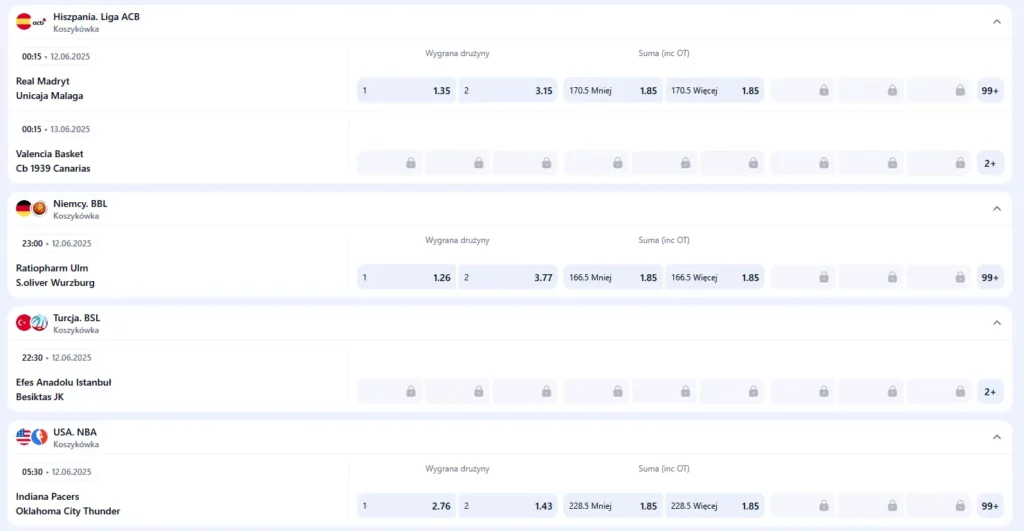Click the BBL basketball logo icon
Screen dimensions: 1024x531
point(40,208)
